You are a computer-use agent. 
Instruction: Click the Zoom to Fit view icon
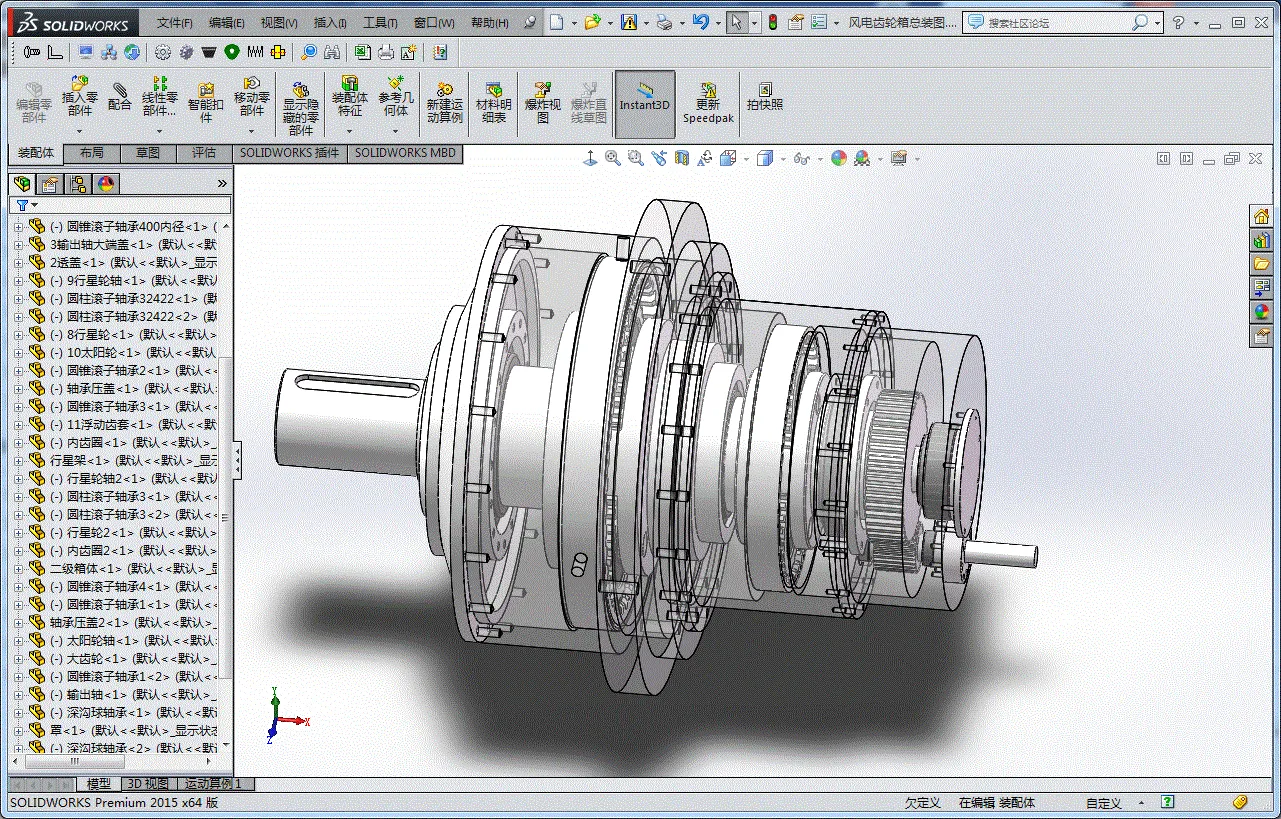[613, 158]
